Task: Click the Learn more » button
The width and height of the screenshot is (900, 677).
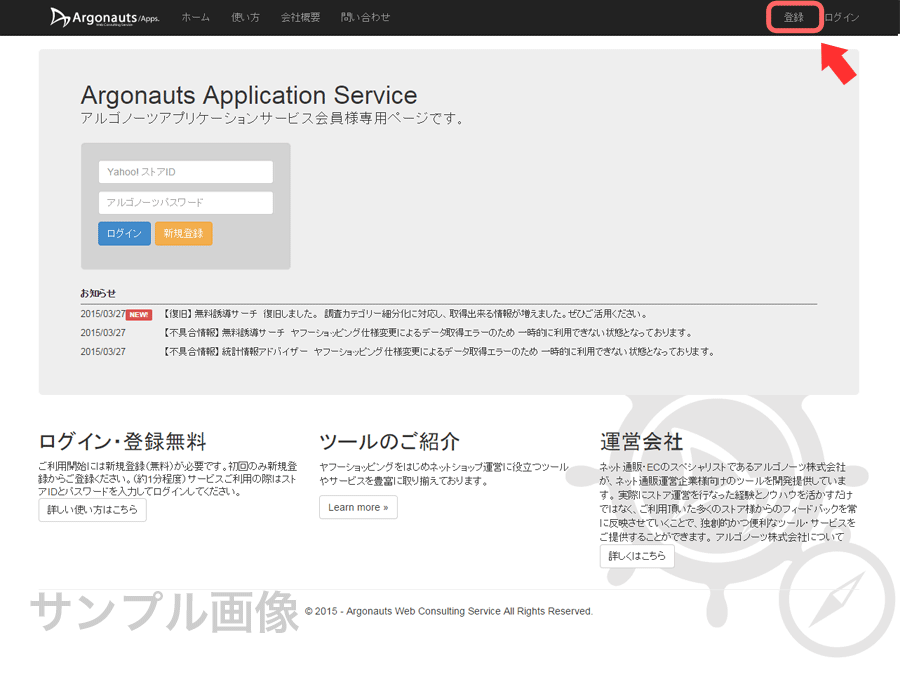Action: pos(358,508)
